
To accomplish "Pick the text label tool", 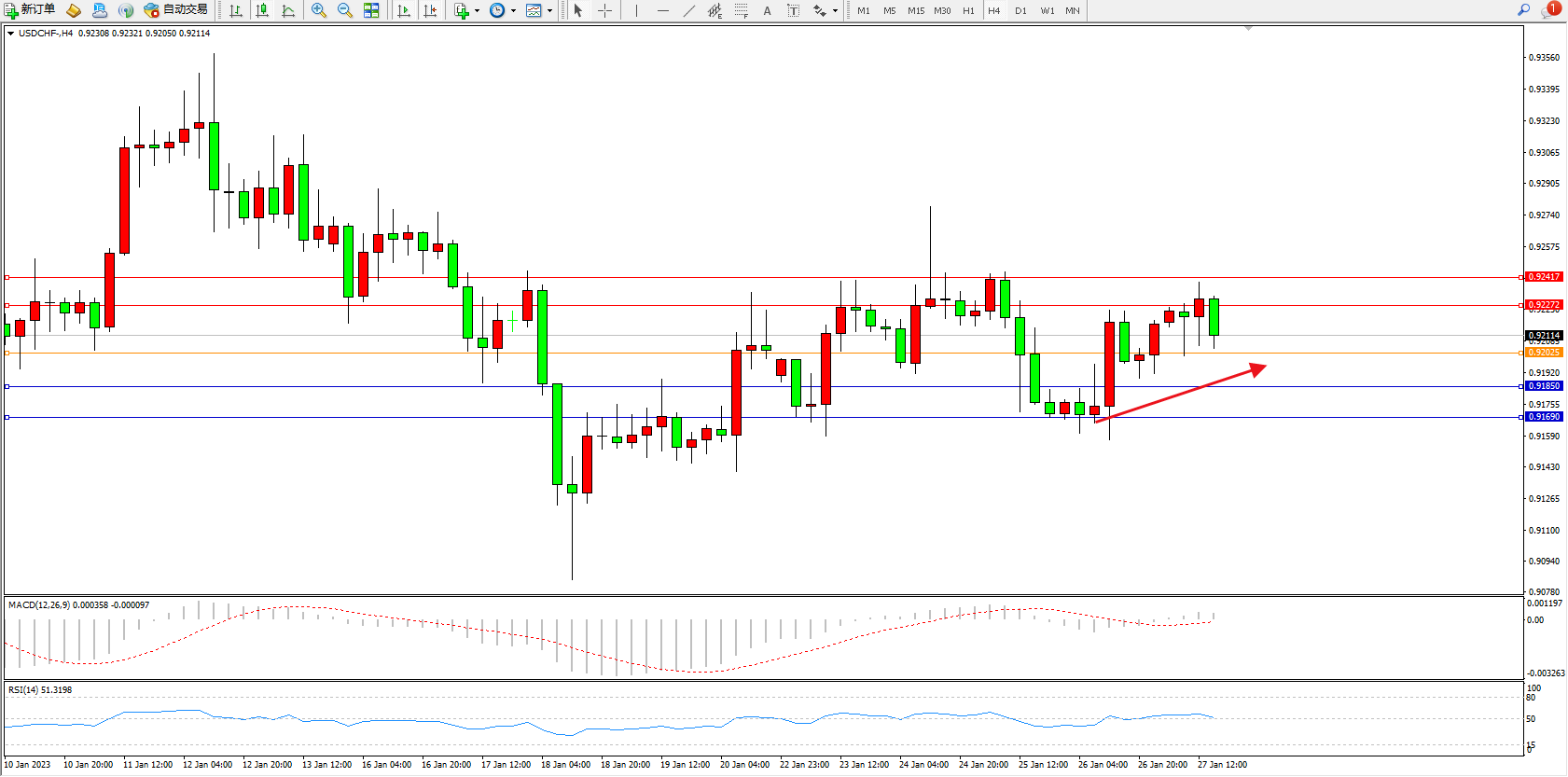I will [x=767, y=10].
